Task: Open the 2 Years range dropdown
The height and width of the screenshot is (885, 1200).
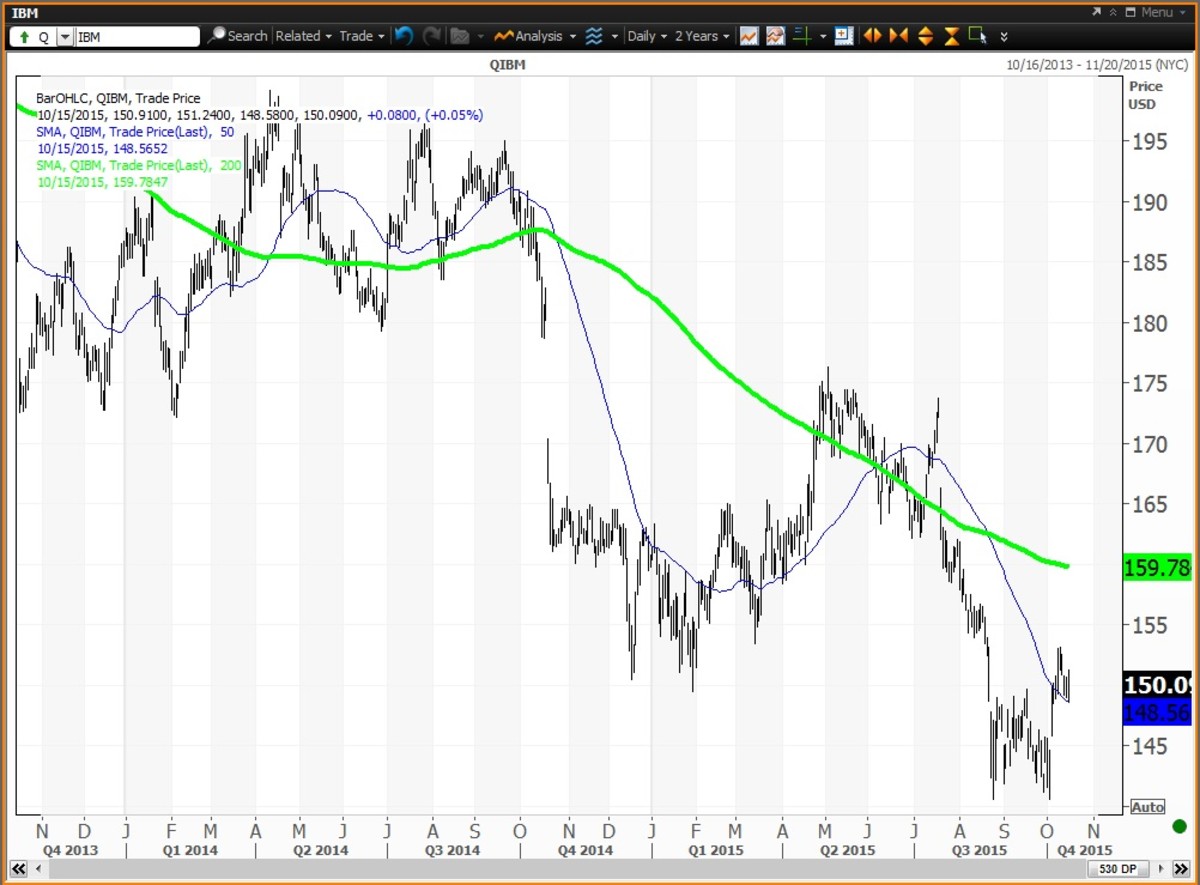Action: 702,36
